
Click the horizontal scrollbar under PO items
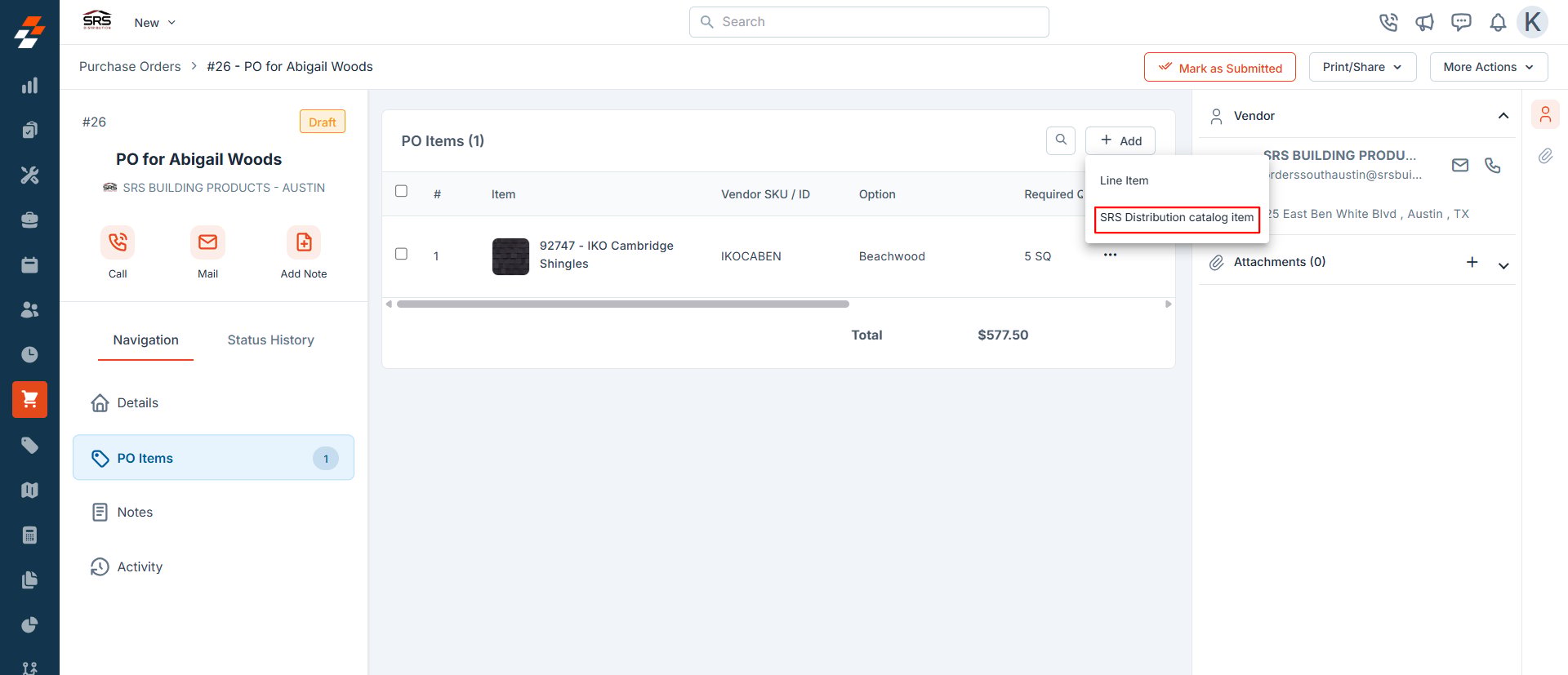(x=622, y=304)
